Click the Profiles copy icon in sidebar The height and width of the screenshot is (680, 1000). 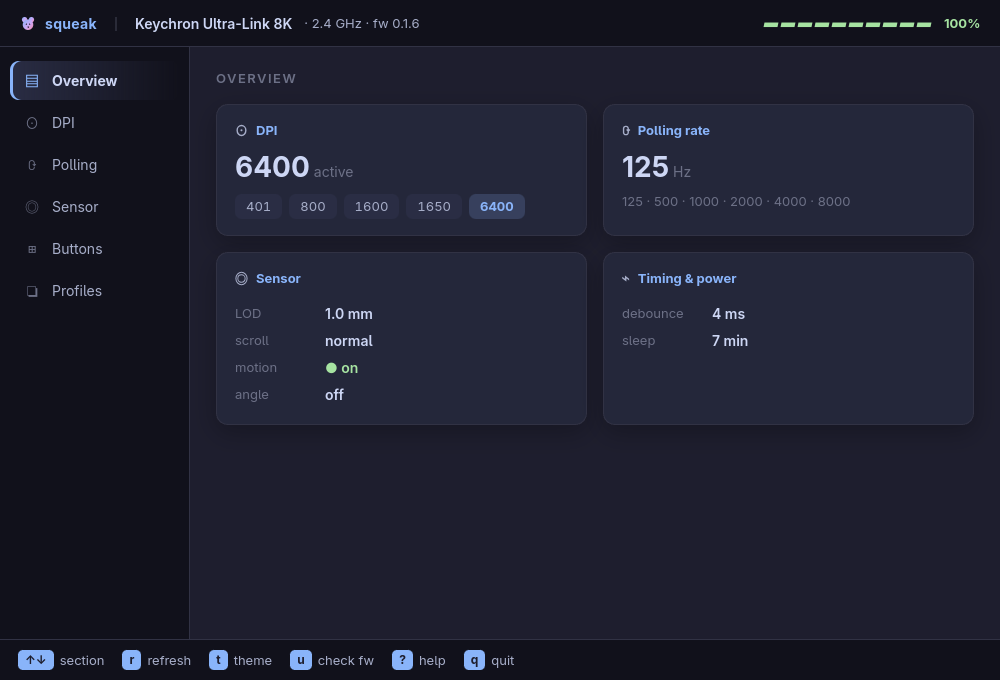[32, 292]
